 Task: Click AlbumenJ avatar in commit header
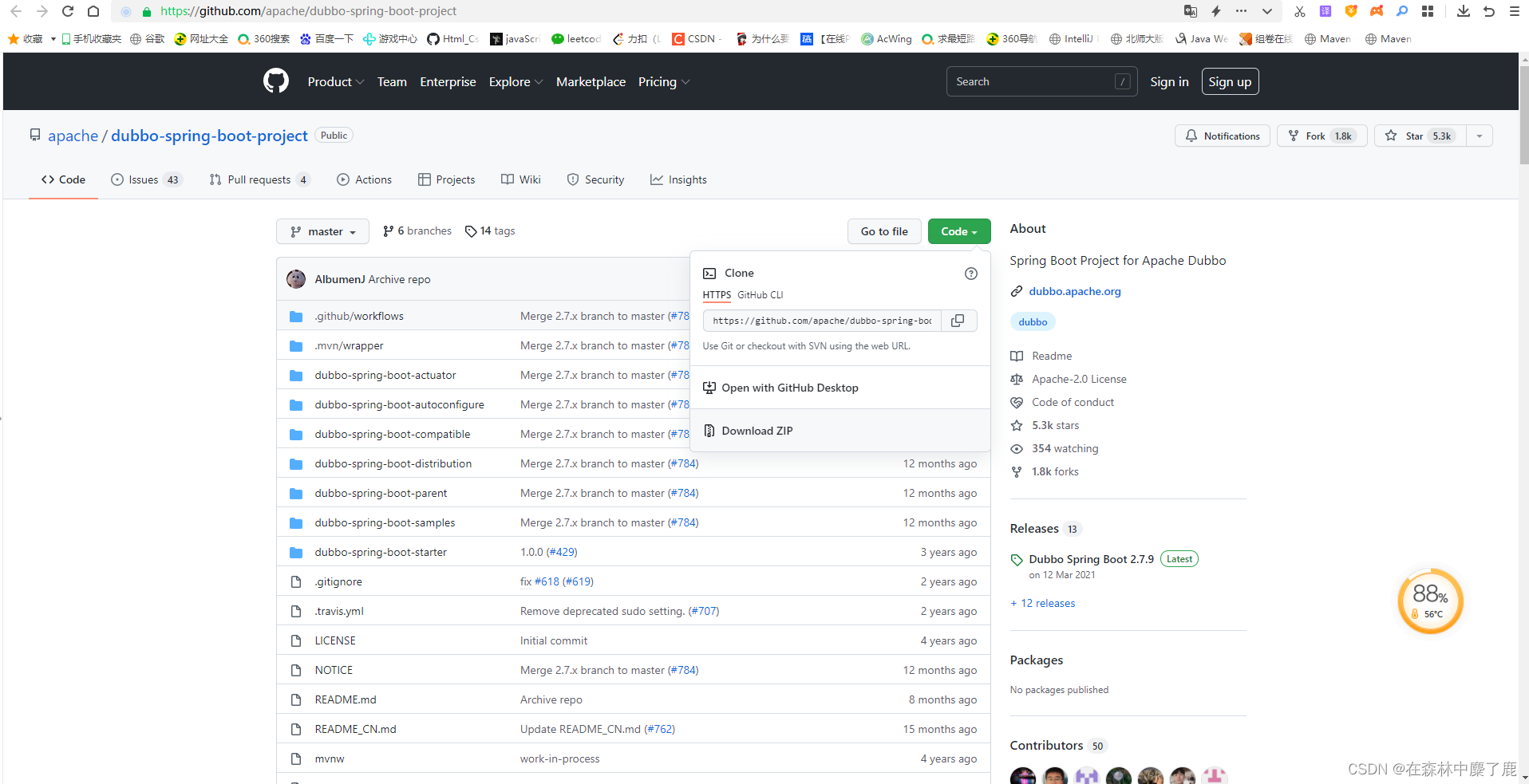[296, 279]
